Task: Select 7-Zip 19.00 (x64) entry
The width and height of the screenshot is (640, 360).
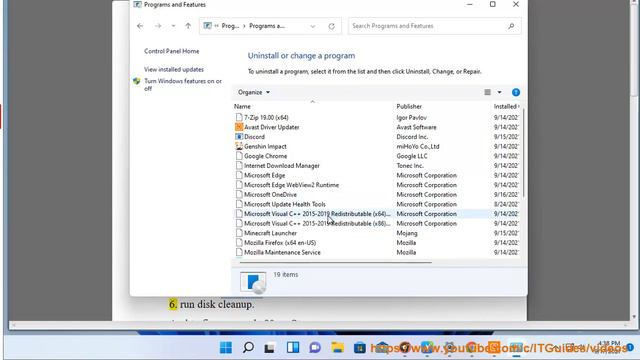Action: click(x=266, y=118)
